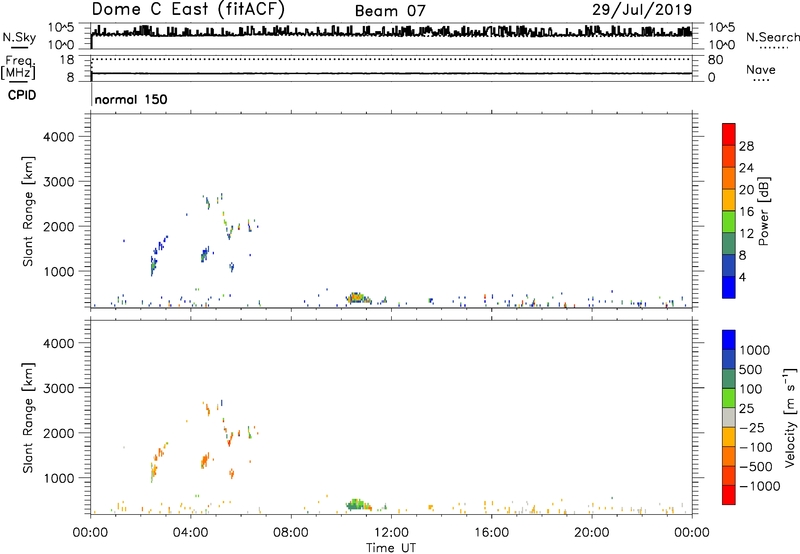The width and height of the screenshot is (800, 554).
Task: Click the 'Velocity [m s-1]' color bar title
Action: (790, 417)
